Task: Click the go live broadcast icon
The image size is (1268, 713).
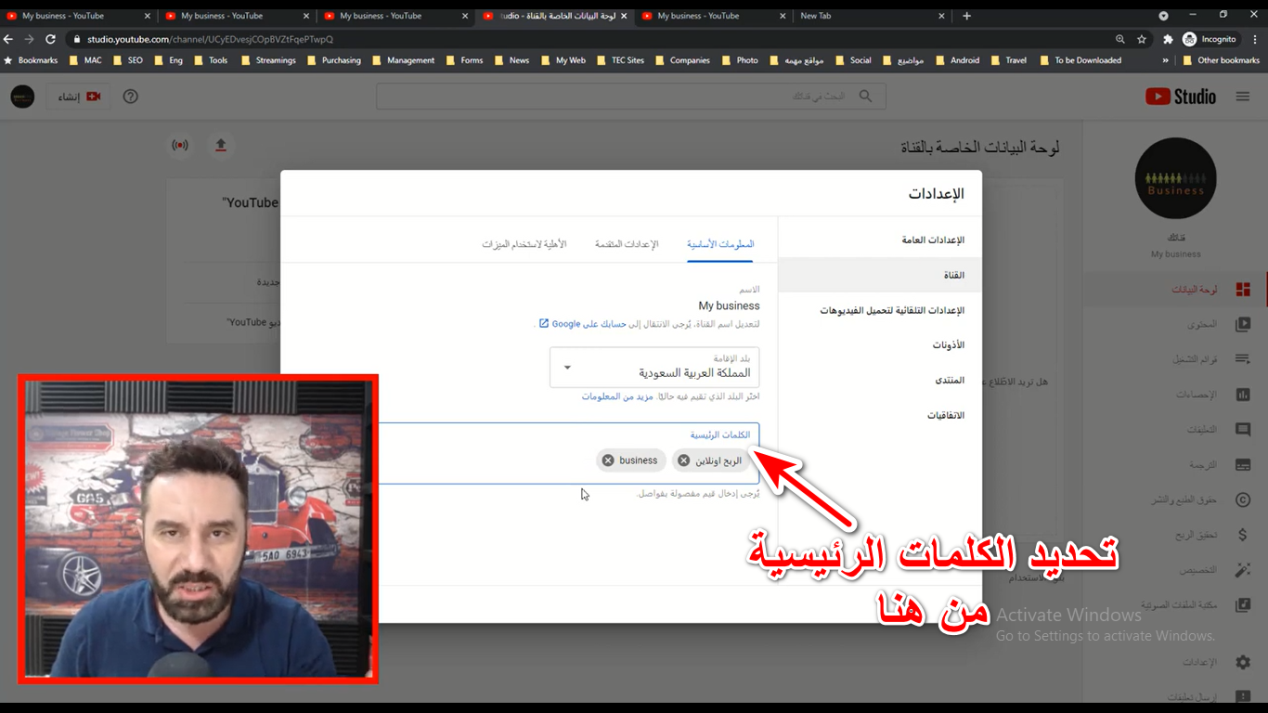Action: pos(180,146)
